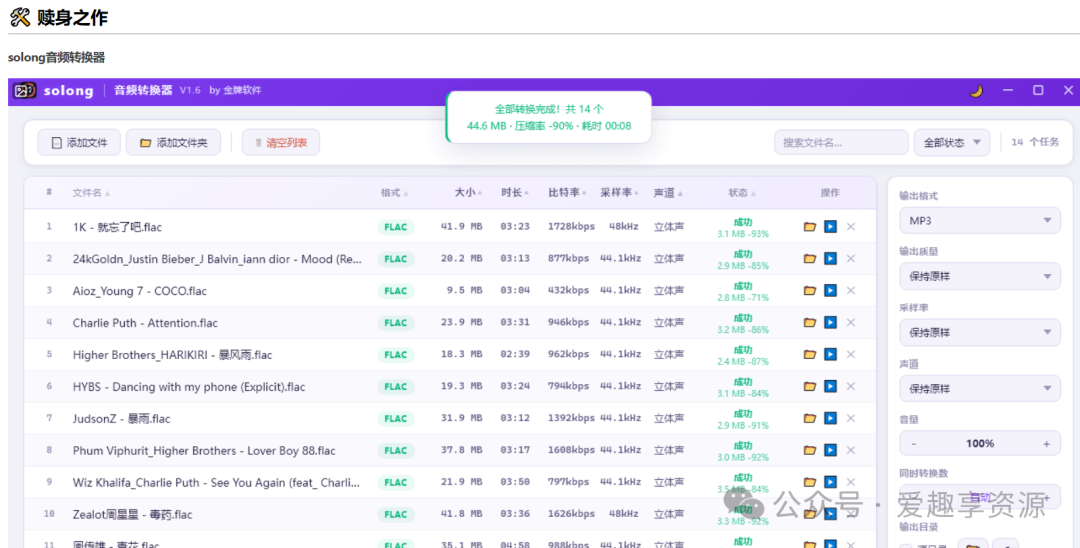Play JudsonZ - 暴雨.flac
The height and width of the screenshot is (548, 1080).
831,418
